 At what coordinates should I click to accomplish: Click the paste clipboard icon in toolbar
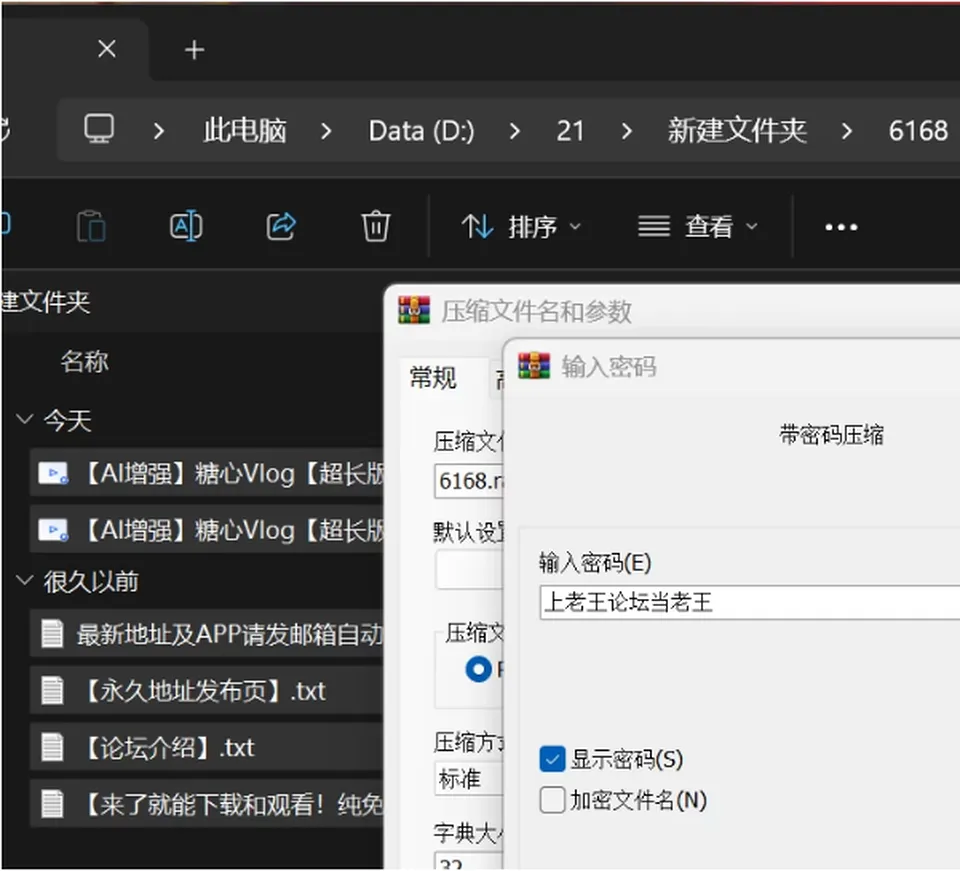[x=92, y=226]
